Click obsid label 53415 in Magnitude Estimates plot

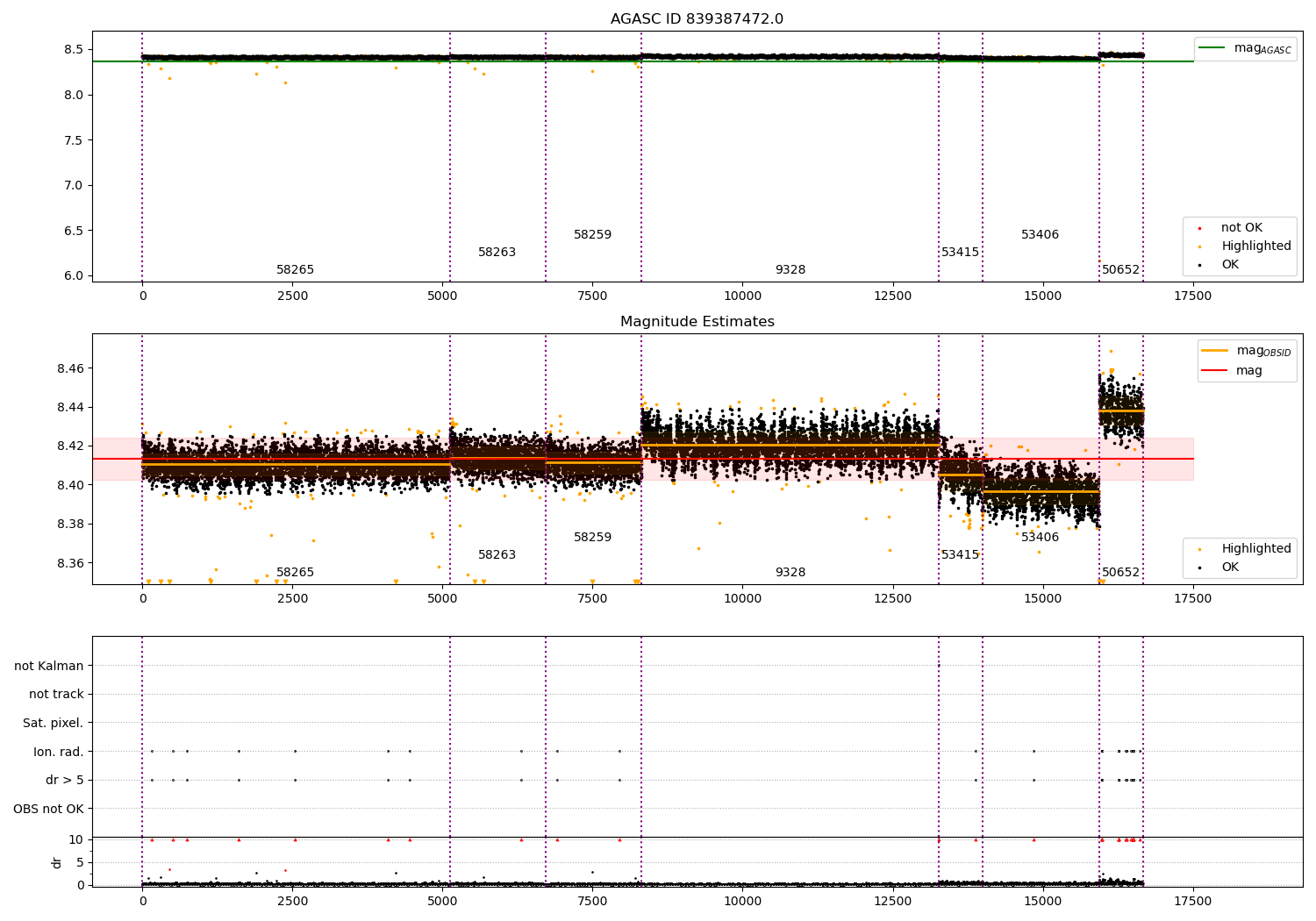(960, 555)
